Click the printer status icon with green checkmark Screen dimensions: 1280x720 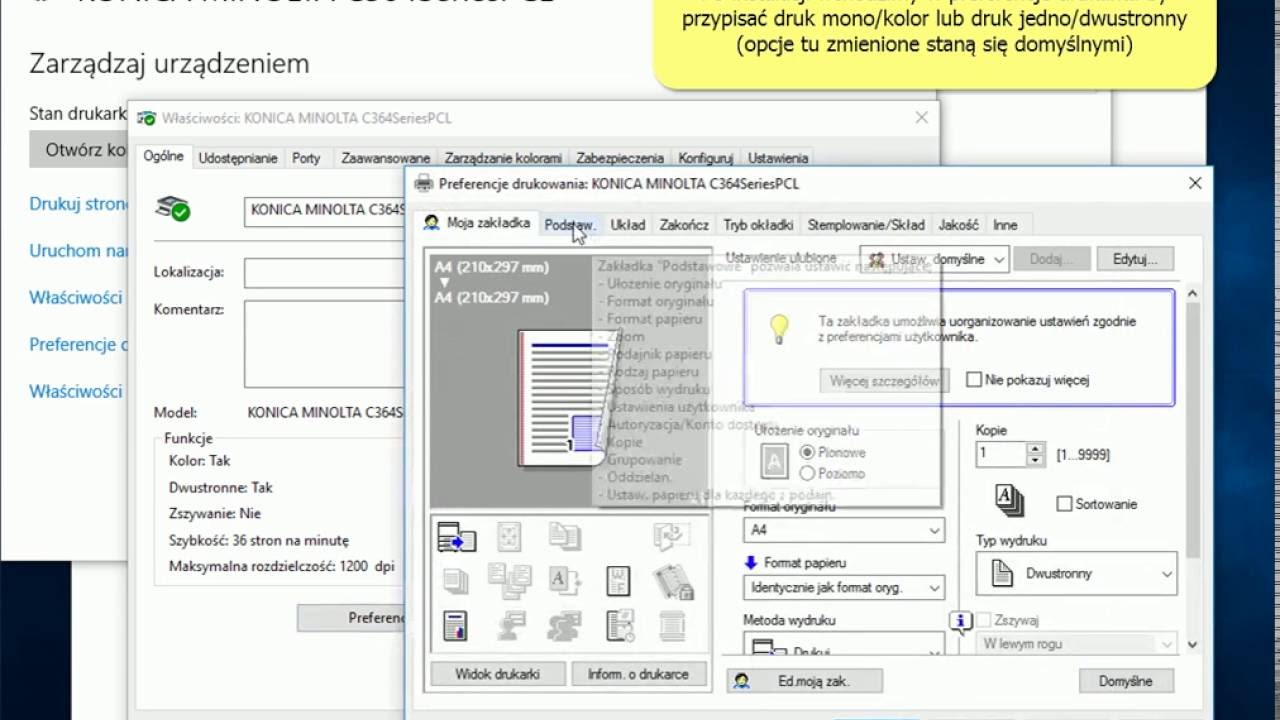(173, 208)
